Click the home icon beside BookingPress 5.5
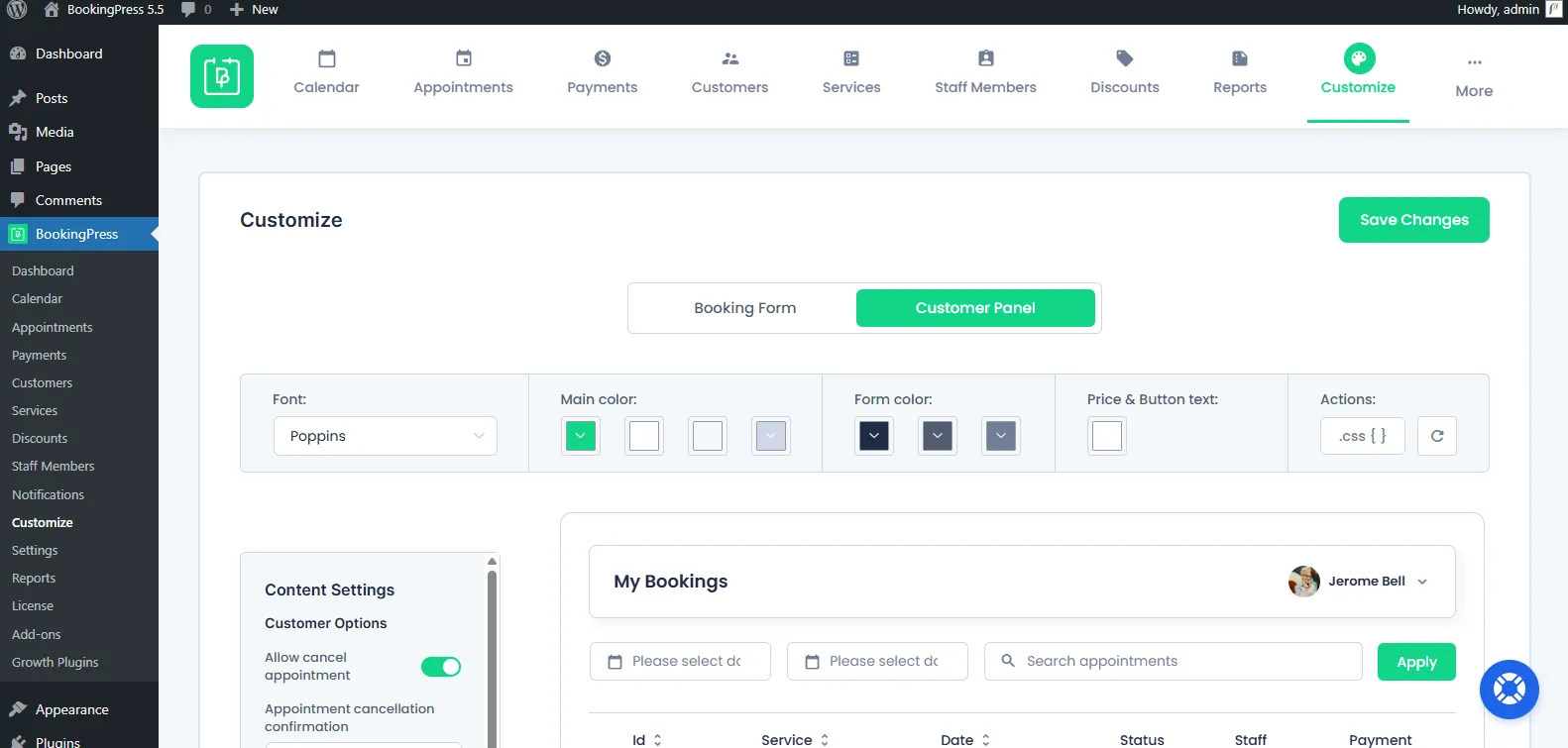1568x748 pixels. pyautogui.click(x=52, y=10)
